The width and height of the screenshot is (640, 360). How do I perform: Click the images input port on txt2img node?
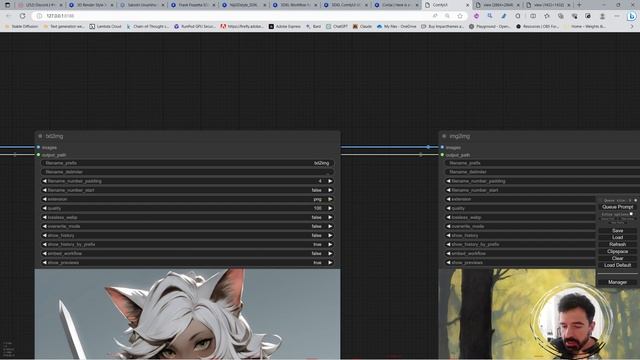tap(38, 147)
